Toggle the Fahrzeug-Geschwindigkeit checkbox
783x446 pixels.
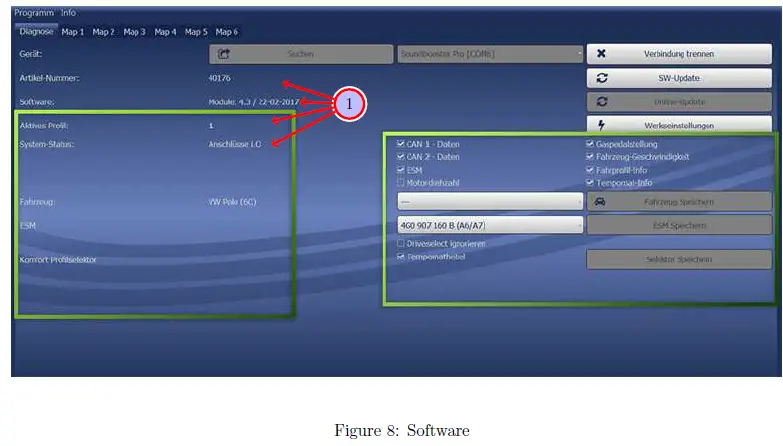(x=590, y=157)
